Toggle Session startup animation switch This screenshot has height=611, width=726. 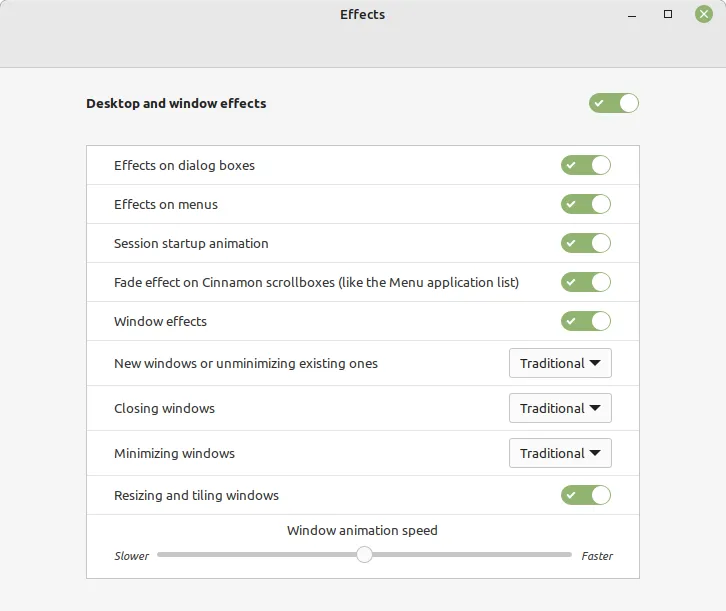(x=585, y=243)
